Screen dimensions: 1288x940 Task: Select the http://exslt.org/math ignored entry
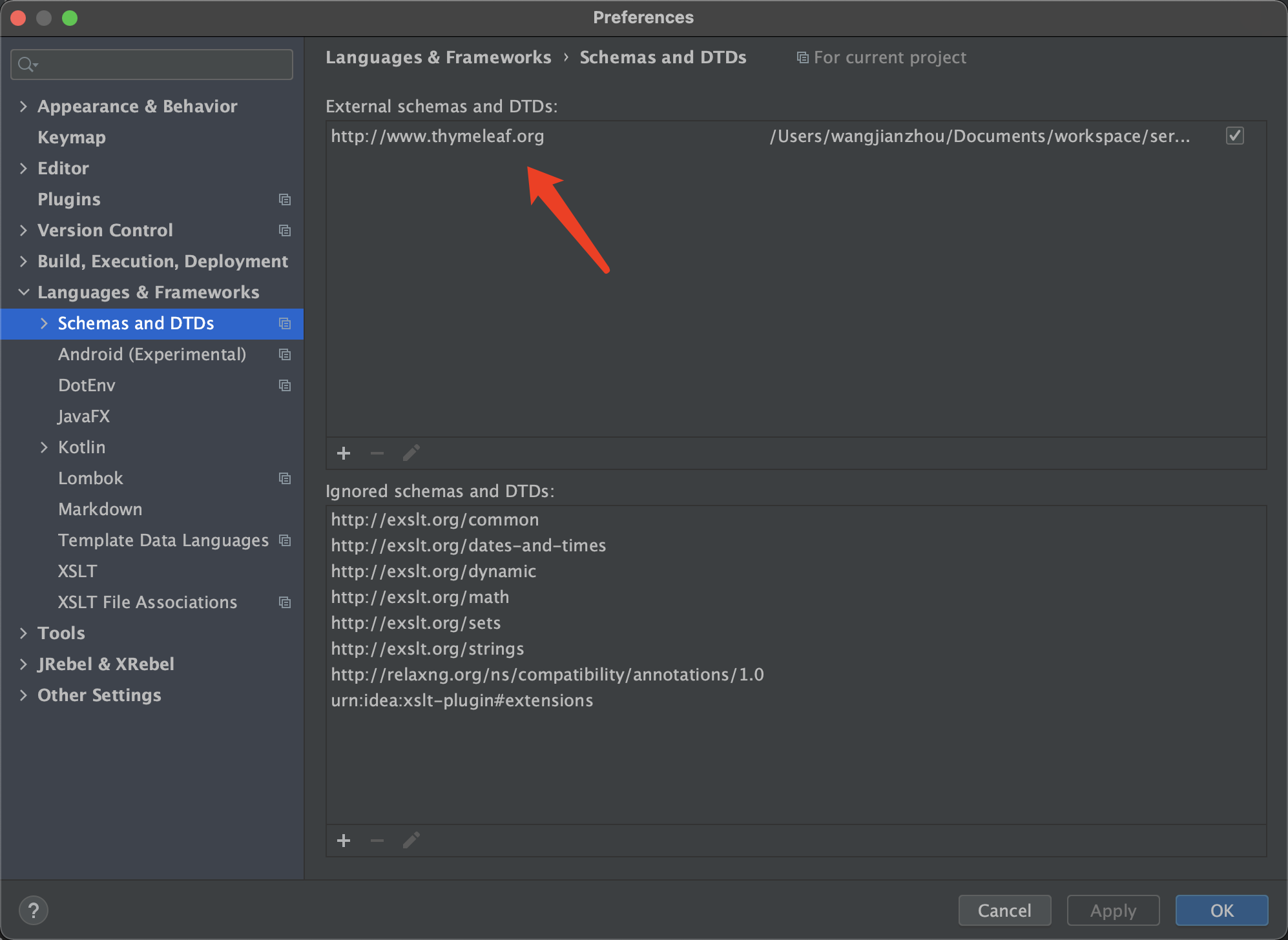pos(420,597)
